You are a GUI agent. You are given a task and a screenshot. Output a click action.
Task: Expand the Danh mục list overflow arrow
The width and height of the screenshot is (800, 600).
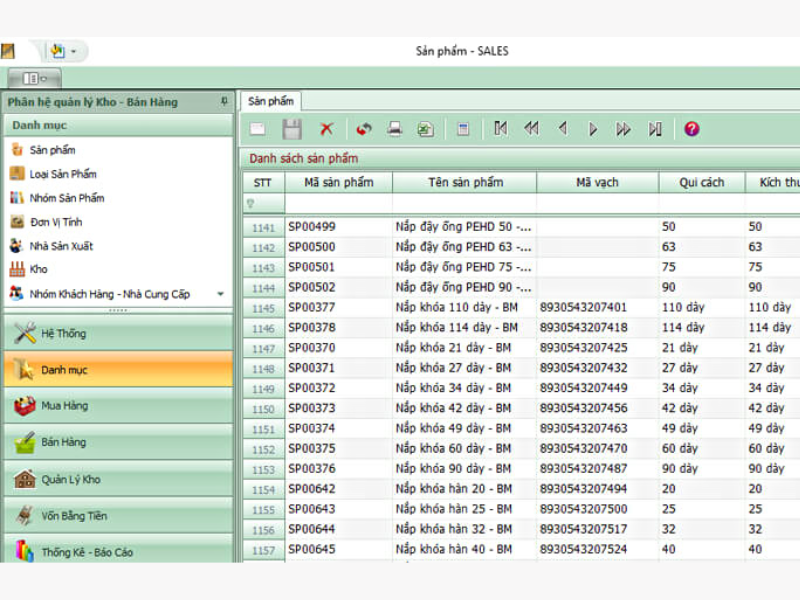[x=220, y=294]
